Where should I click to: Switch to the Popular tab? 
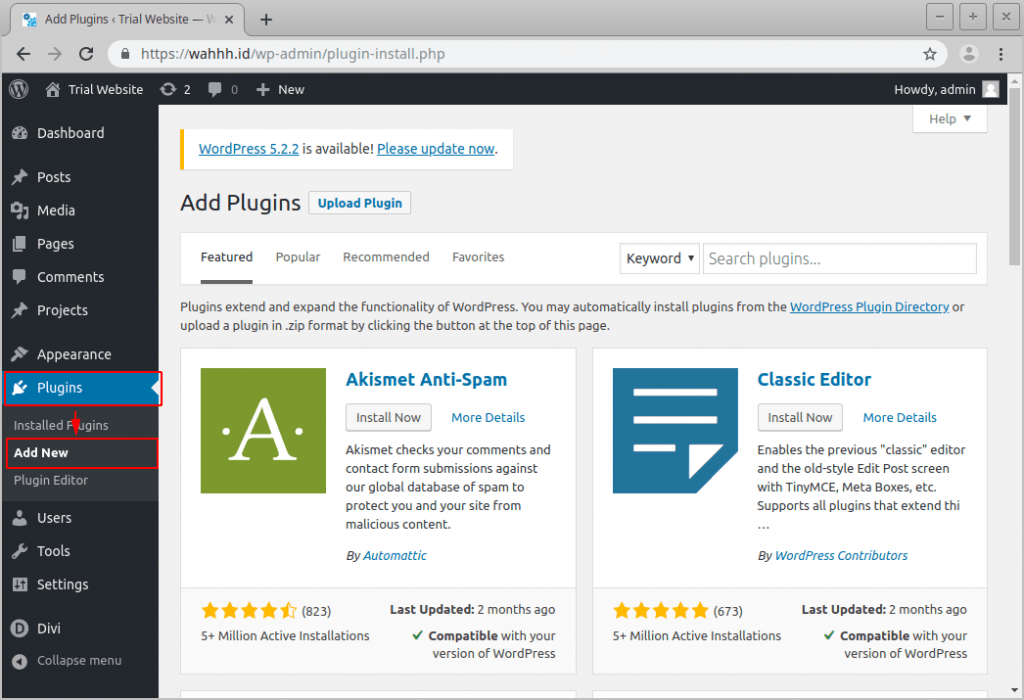click(x=298, y=257)
